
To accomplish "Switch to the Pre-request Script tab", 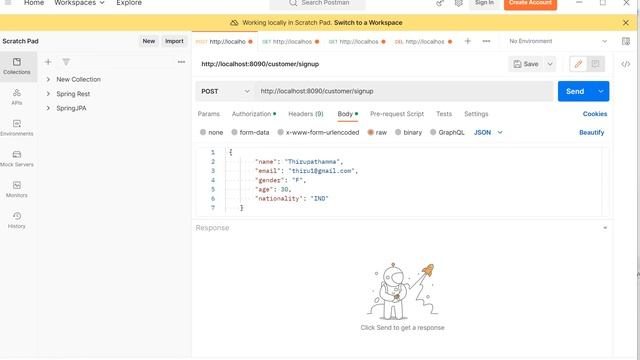I will tap(397, 114).
